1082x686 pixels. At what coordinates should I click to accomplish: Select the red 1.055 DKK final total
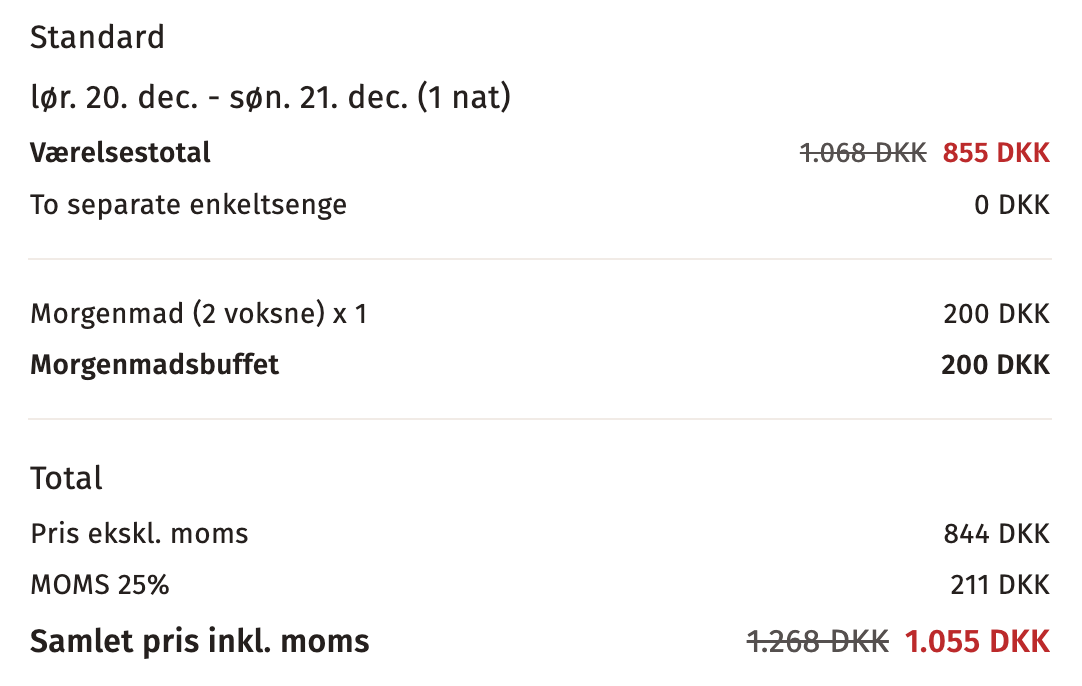pyautogui.click(x=977, y=641)
